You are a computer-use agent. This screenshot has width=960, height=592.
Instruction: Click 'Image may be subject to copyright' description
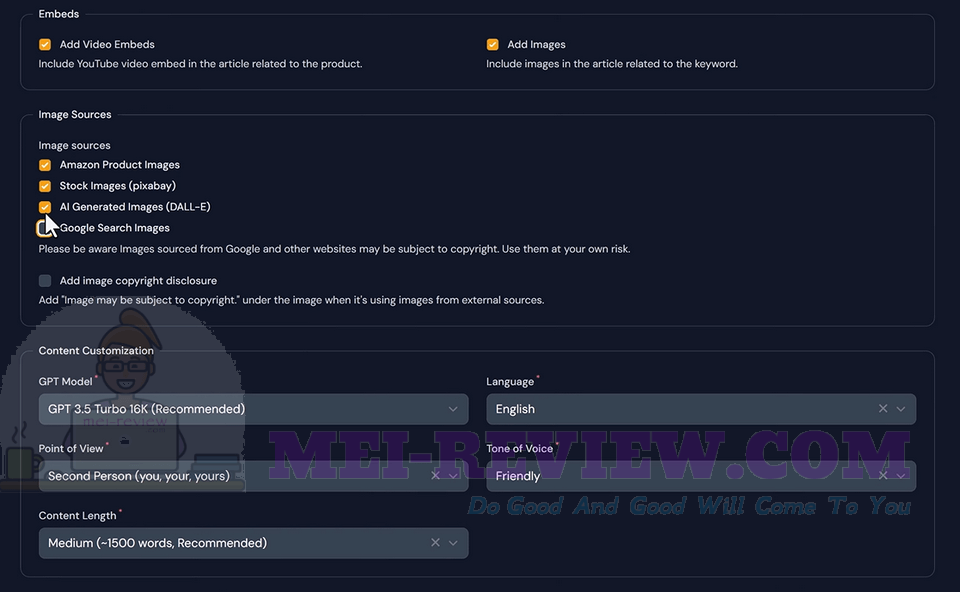tap(291, 300)
